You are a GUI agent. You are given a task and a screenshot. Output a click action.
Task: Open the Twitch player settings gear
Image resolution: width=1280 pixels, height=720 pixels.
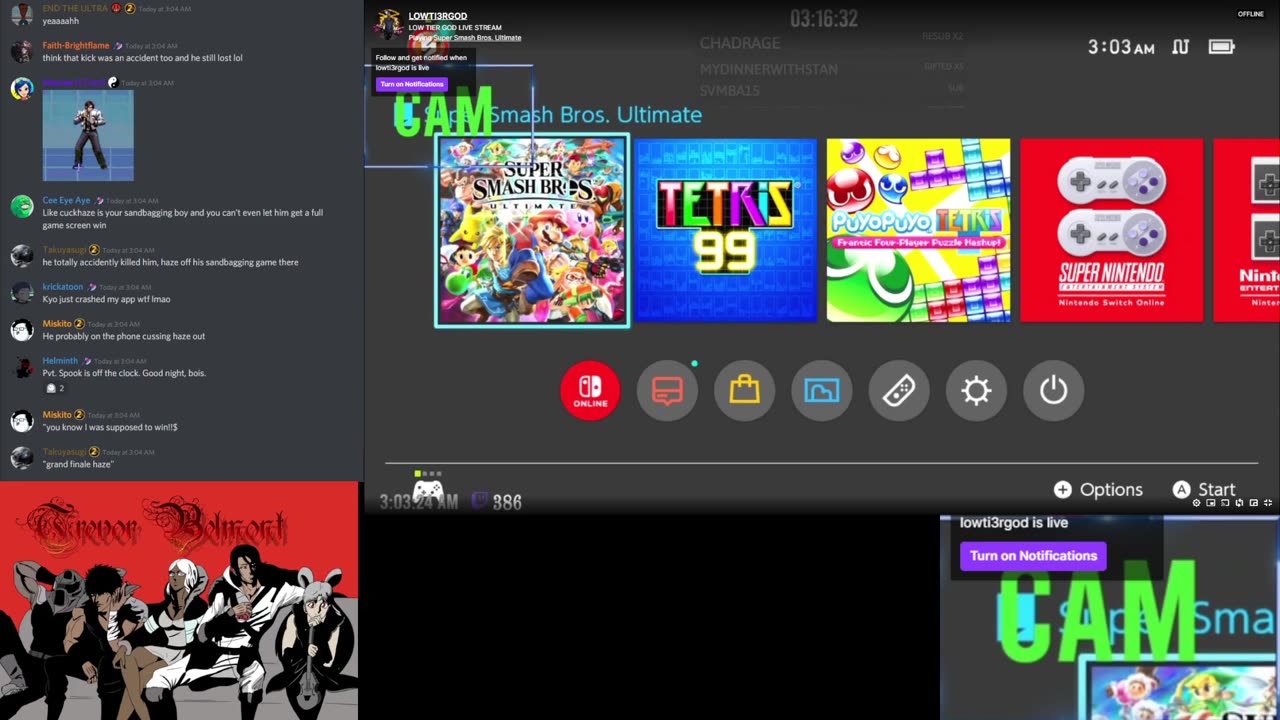1196,503
